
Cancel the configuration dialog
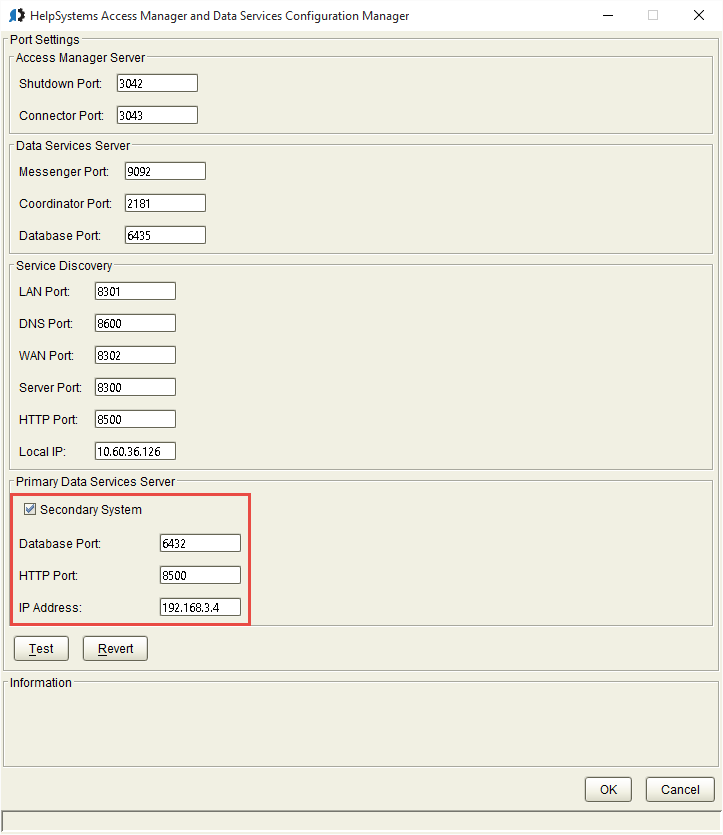pyautogui.click(x=680, y=789)
